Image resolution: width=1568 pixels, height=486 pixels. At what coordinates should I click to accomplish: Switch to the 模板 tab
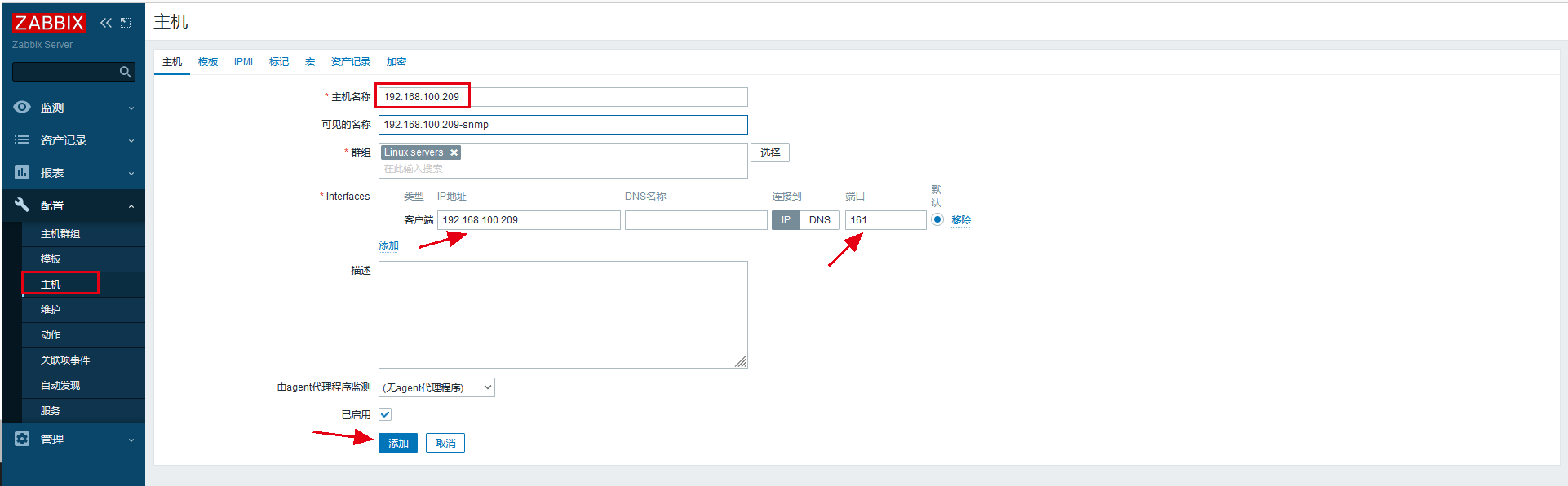(208, 62)
